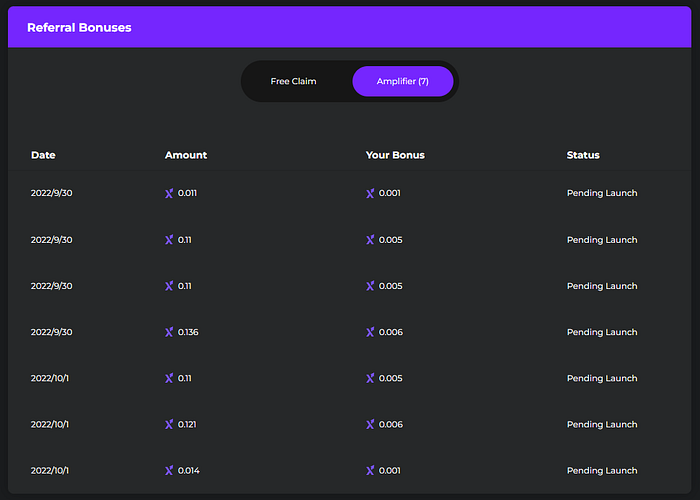The height and width of the screenshot is (500, 700).
Task: Click token icon beside 0.121 amount
Action: point(169,425)
